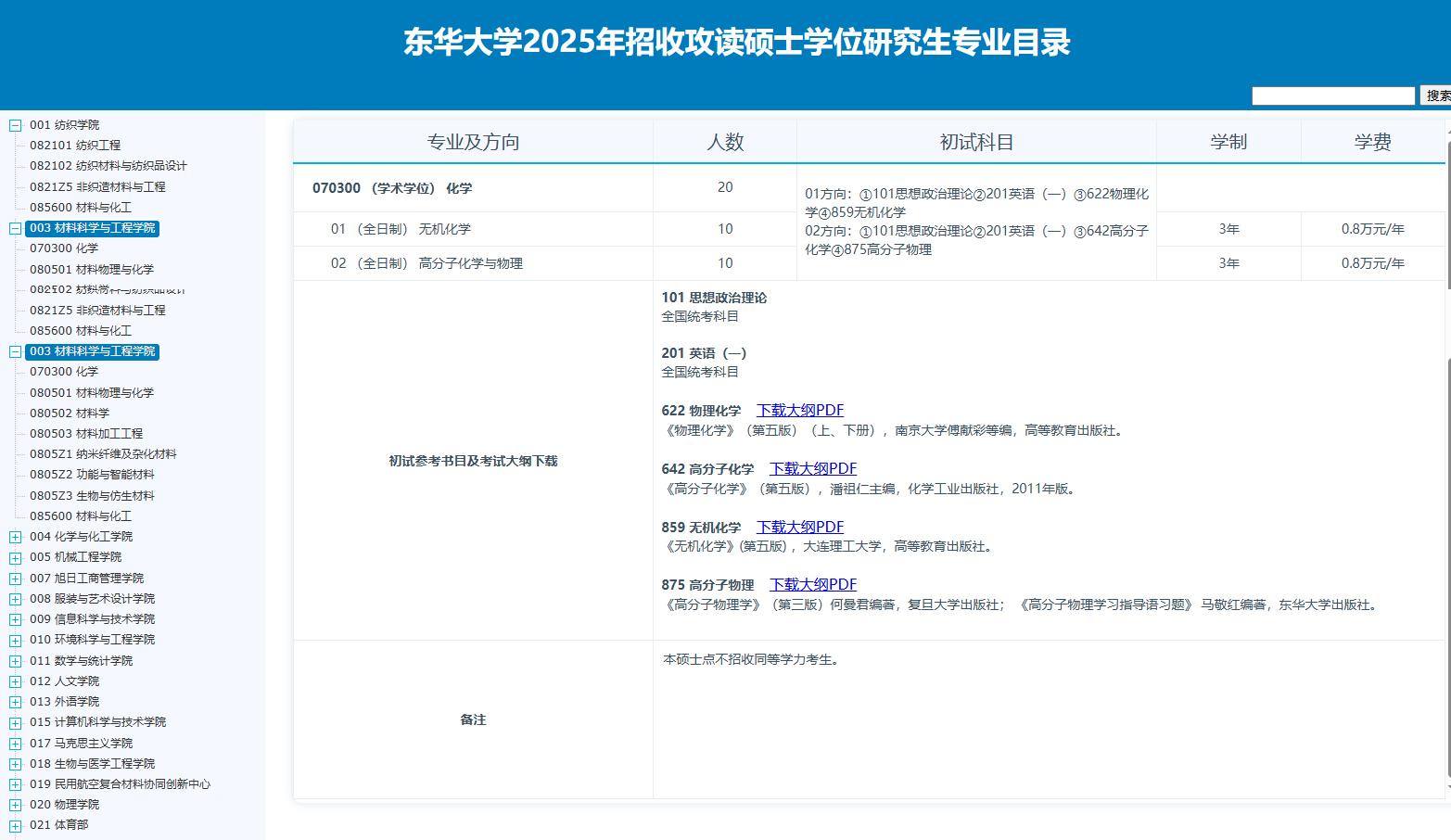Click the 初试科目 column header
The width and height of the screenshot is (1451, 840).
(x=976, y=142)
